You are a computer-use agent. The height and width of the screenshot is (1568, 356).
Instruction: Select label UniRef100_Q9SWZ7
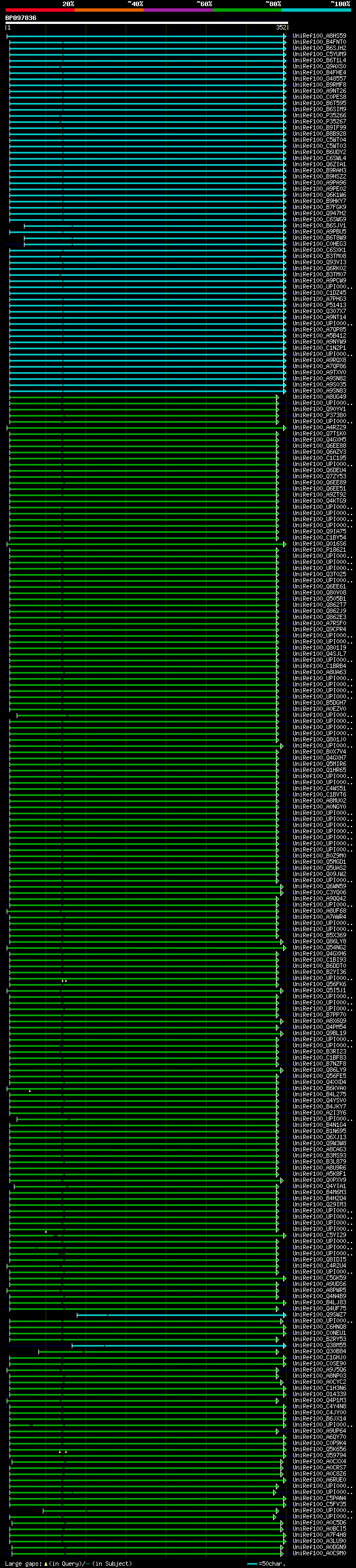(319, 1315)
